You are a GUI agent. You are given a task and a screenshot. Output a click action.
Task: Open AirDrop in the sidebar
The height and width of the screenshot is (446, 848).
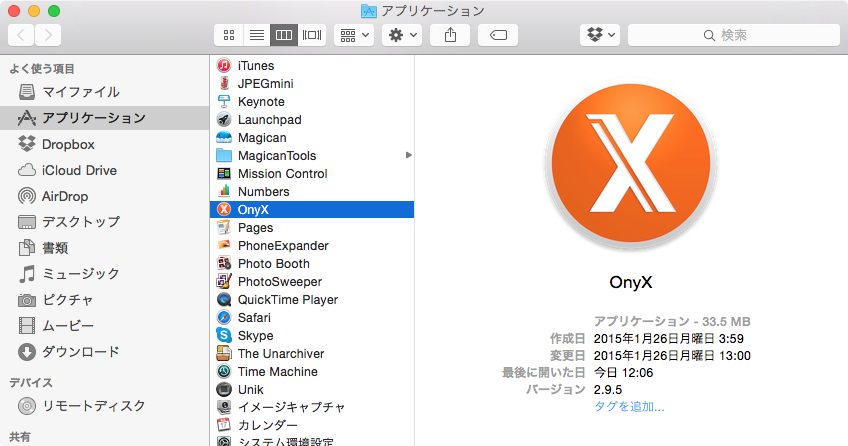tap(104, 196)
